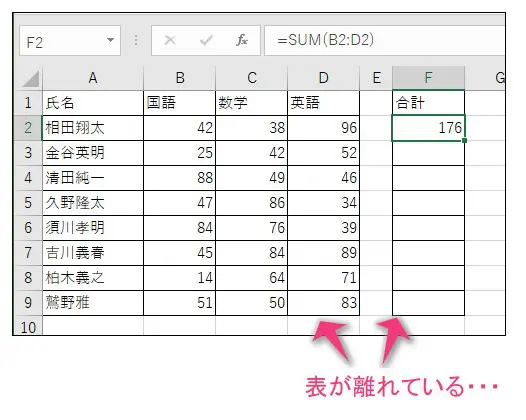The height and width of the screenshot is (420, 526).
Task: Click the Enter checkmark icon in formula bar
Action: coord(206,41)
